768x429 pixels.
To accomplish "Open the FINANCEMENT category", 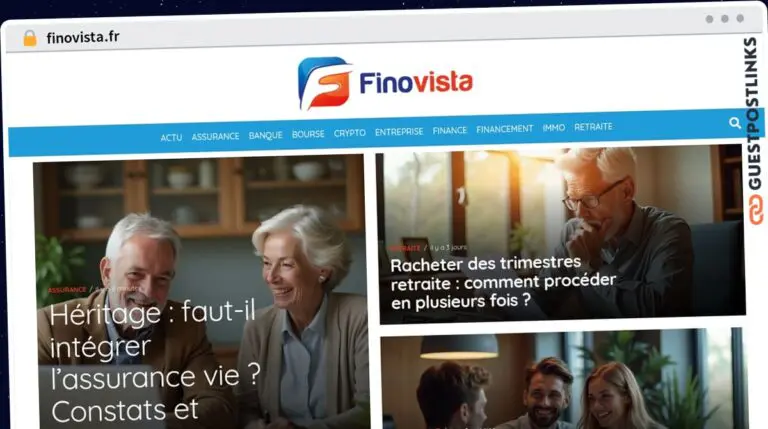I will point(504,129).
